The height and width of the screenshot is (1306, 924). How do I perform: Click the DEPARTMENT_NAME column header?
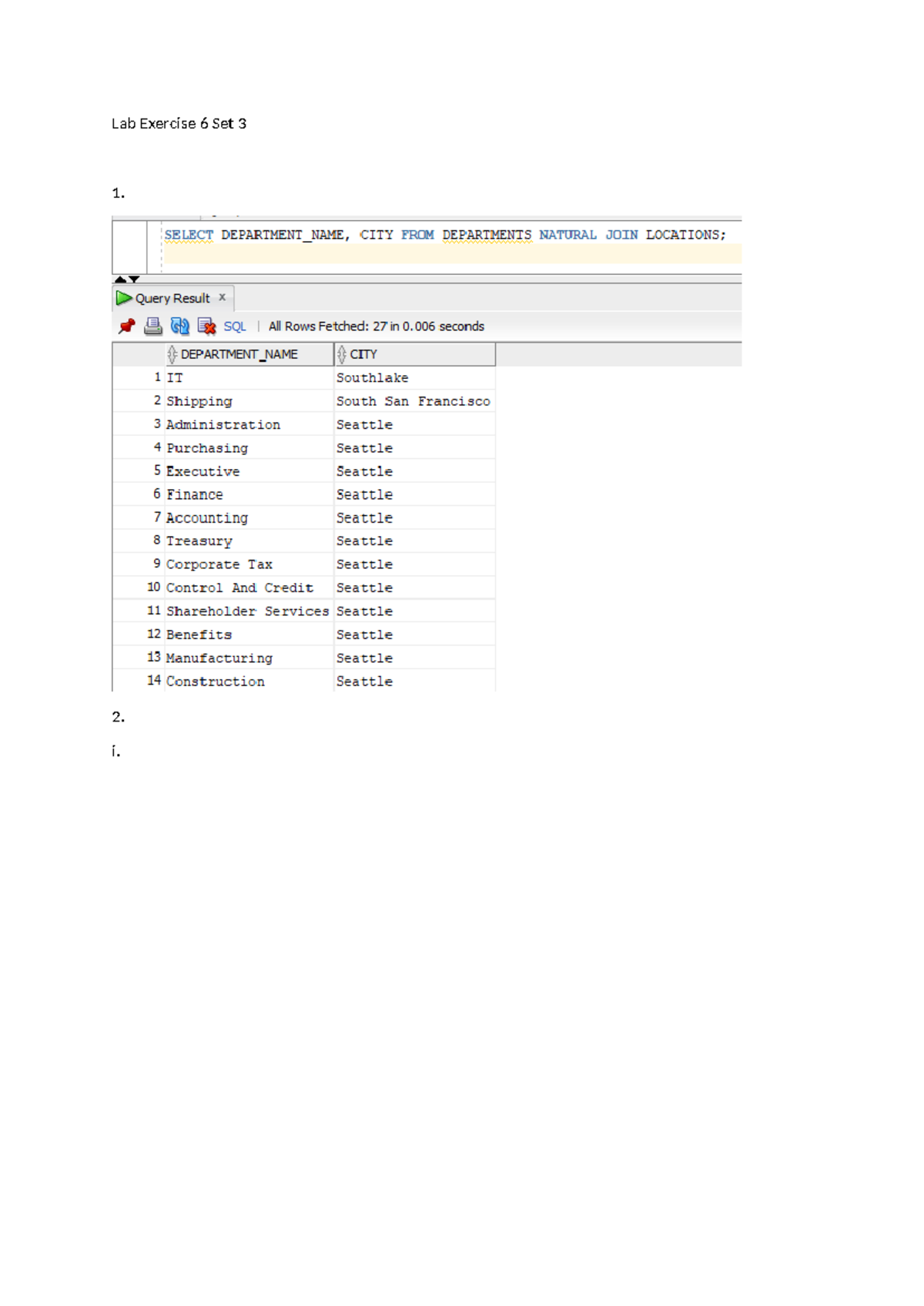click(x=250, y=354)
